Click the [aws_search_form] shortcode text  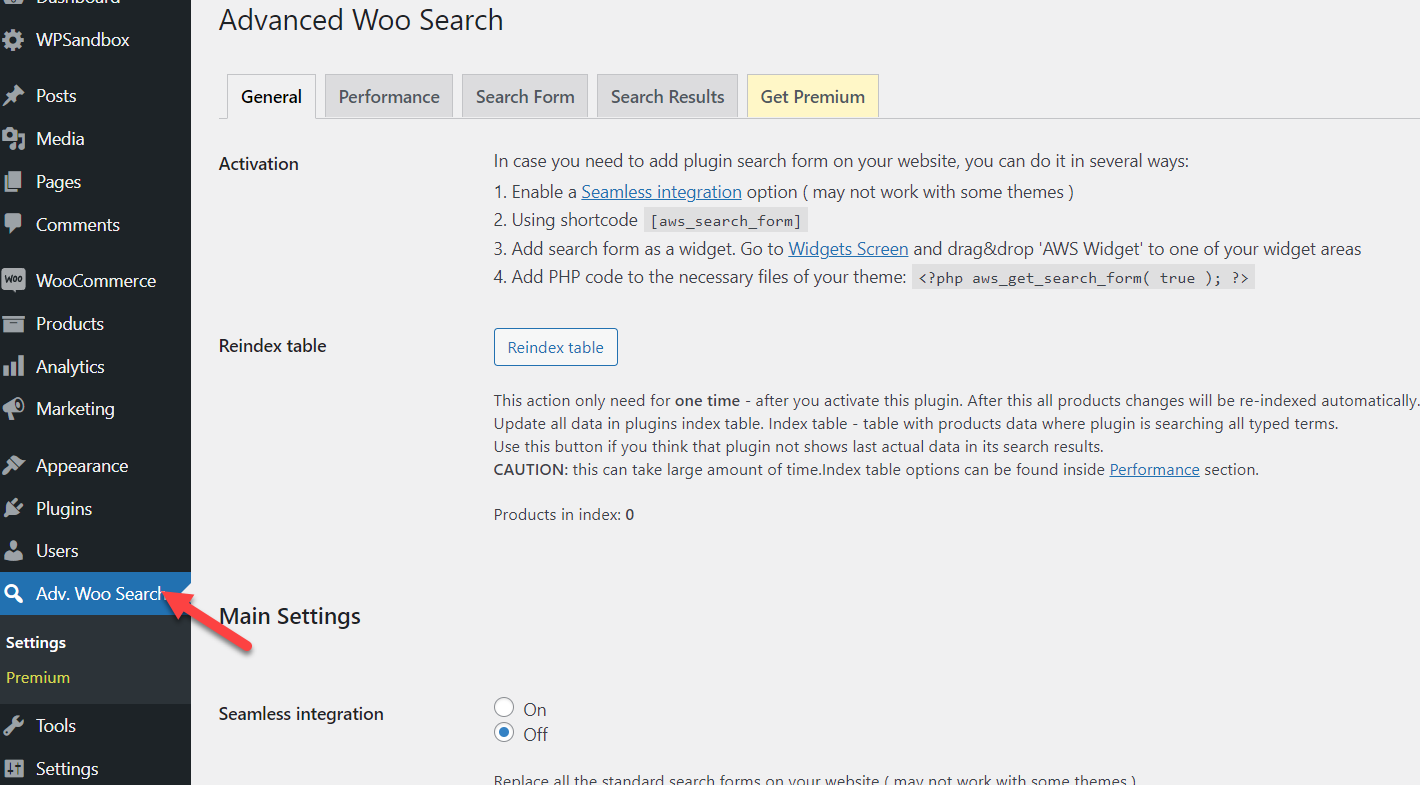(x=726, y=221)
